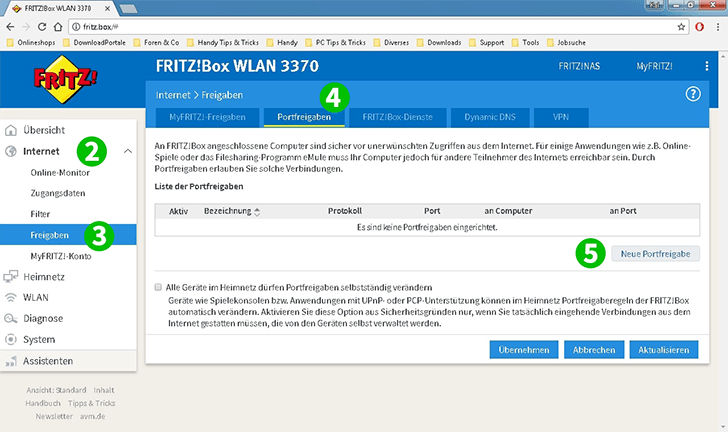Open the Support bookmark folder

tap(487, 43)
